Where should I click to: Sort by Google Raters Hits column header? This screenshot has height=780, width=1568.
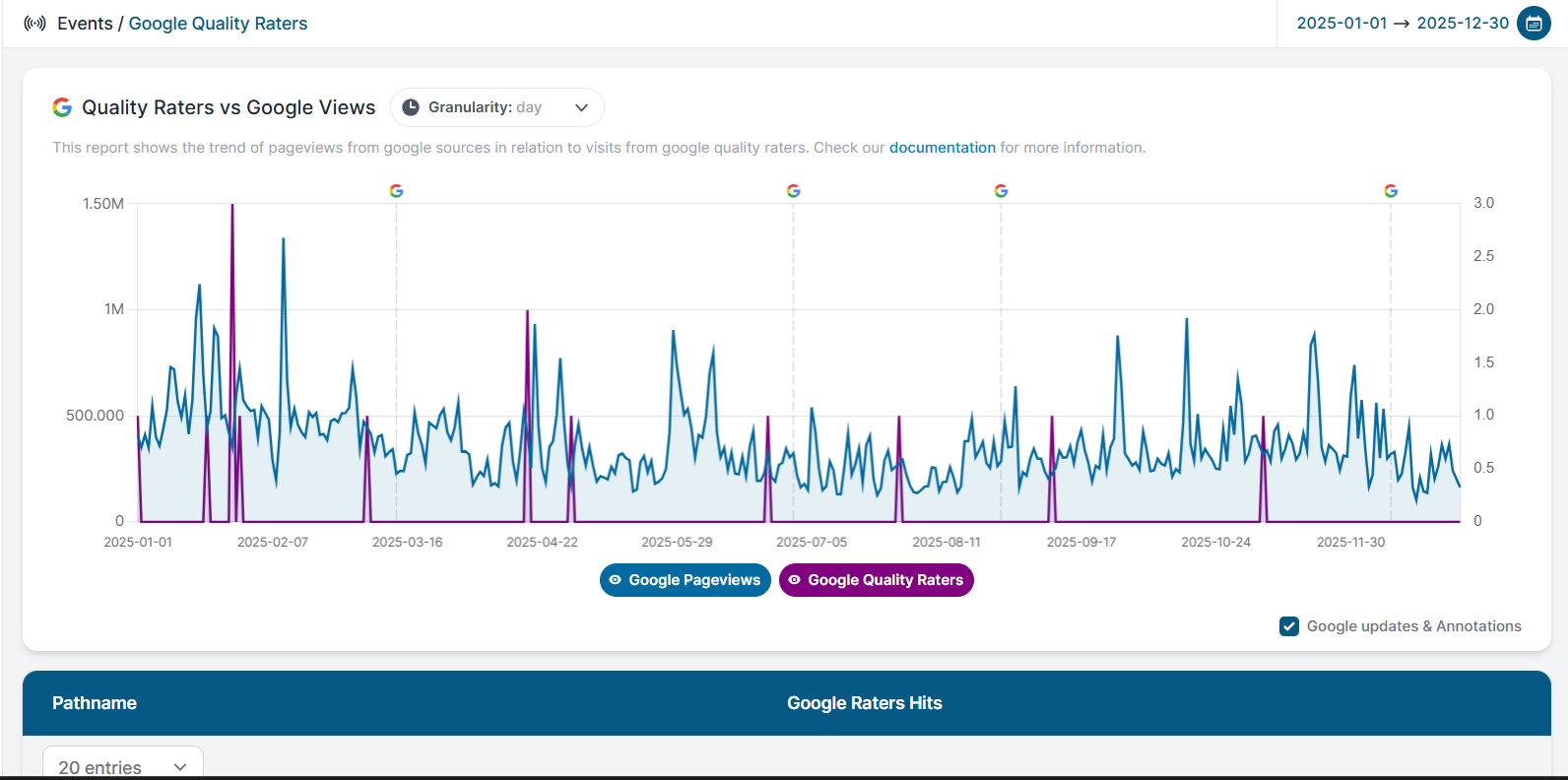tap(865, 703)
